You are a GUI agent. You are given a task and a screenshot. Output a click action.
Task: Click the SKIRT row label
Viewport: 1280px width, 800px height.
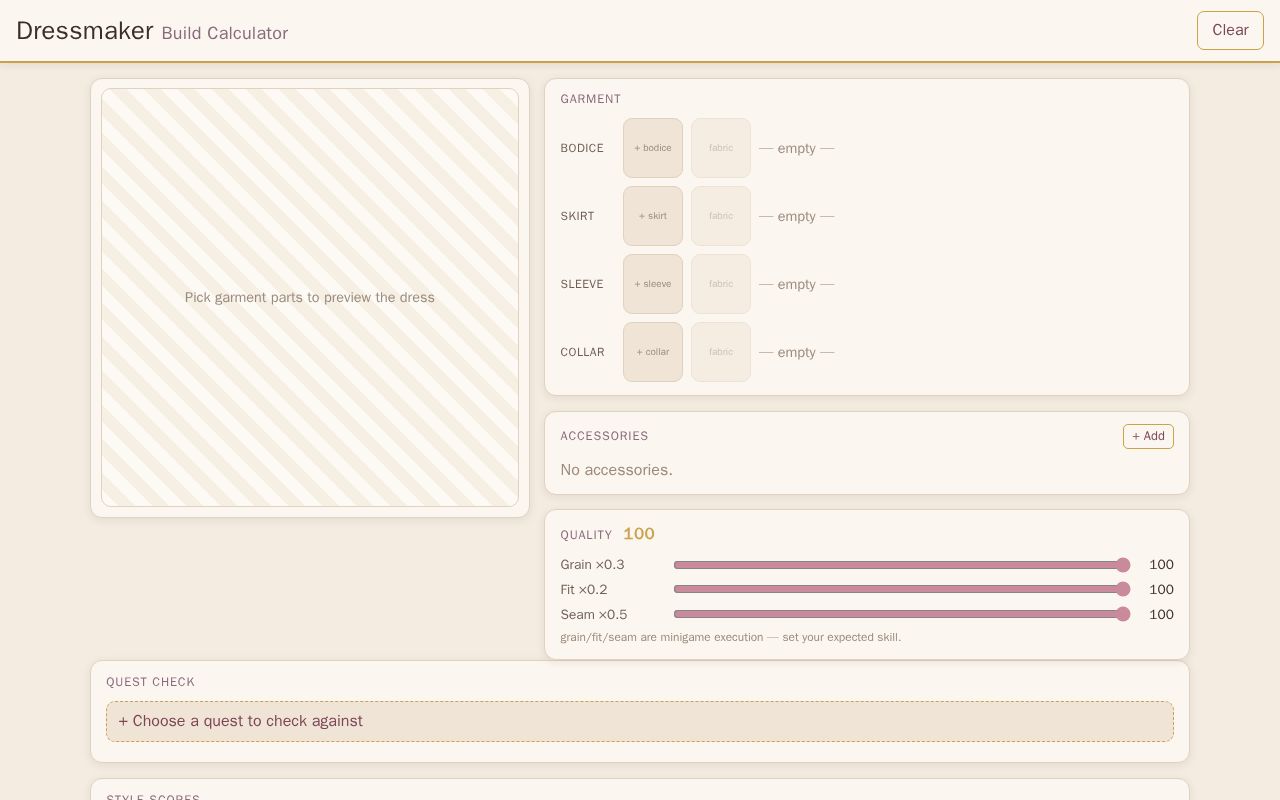pyautogui.click(x=577, y=216)
